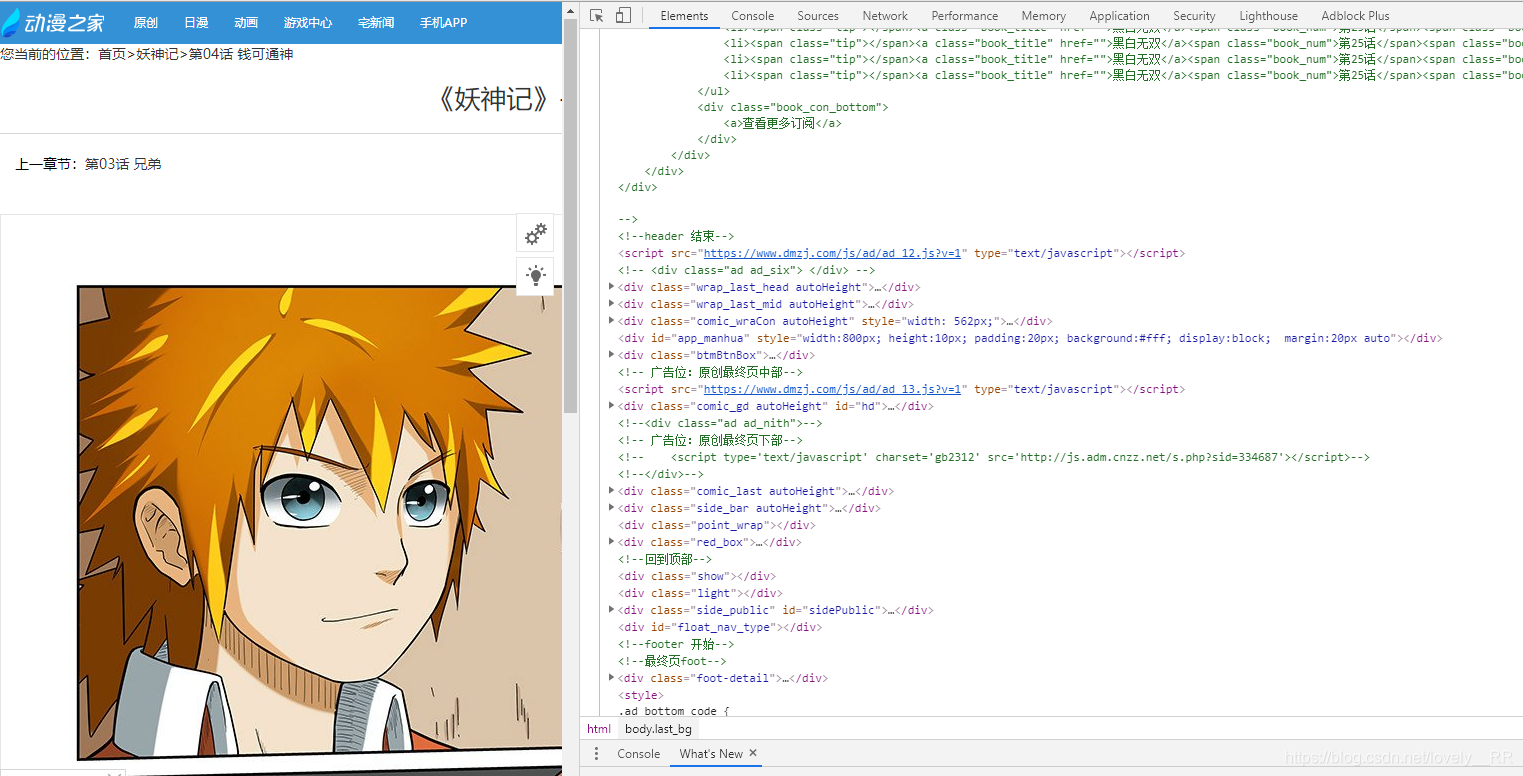
Task: Open the Lighthouse tab
Action: (x=1268, y=16)
